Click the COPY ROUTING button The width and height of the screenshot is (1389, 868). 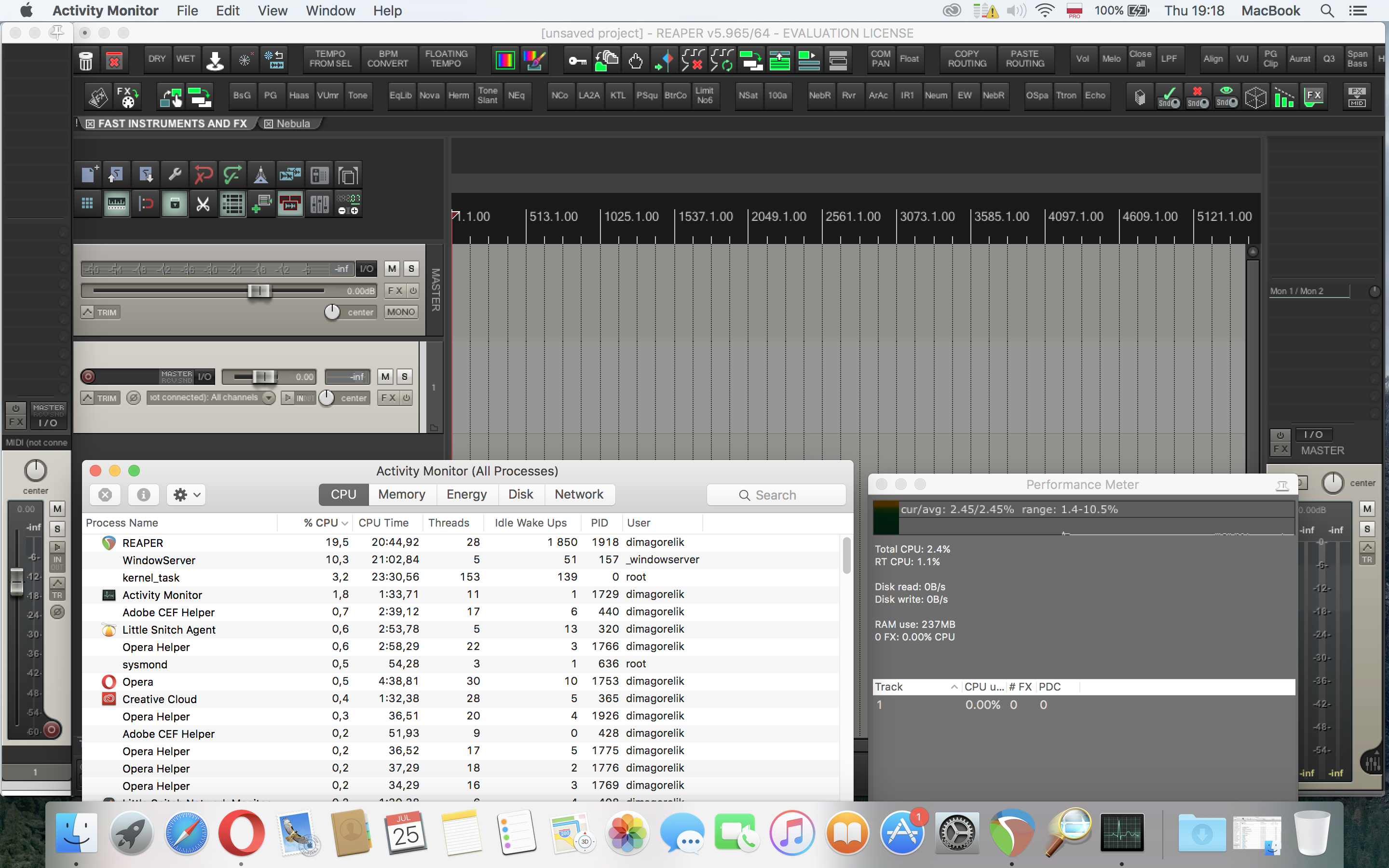coord(967,58)
